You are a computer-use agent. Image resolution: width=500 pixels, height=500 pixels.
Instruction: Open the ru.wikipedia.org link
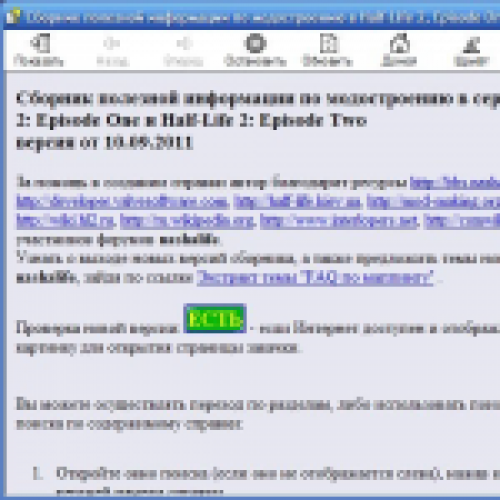(x=188, y=221)
